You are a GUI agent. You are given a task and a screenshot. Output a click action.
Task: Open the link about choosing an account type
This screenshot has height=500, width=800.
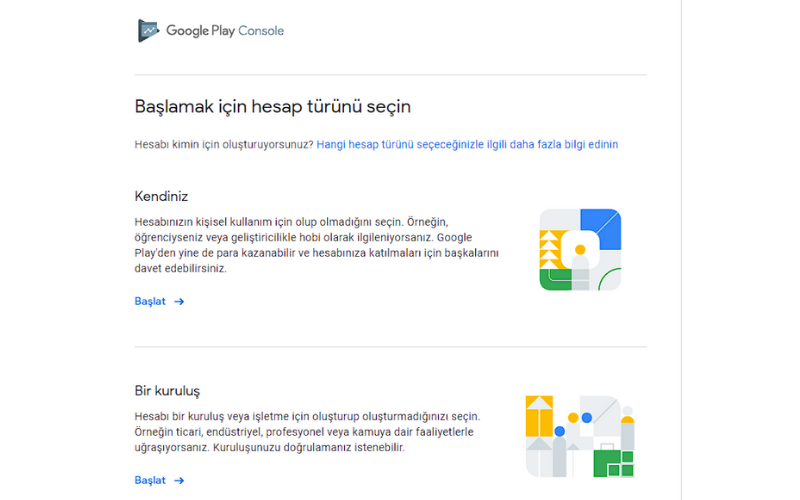(467, 144)
